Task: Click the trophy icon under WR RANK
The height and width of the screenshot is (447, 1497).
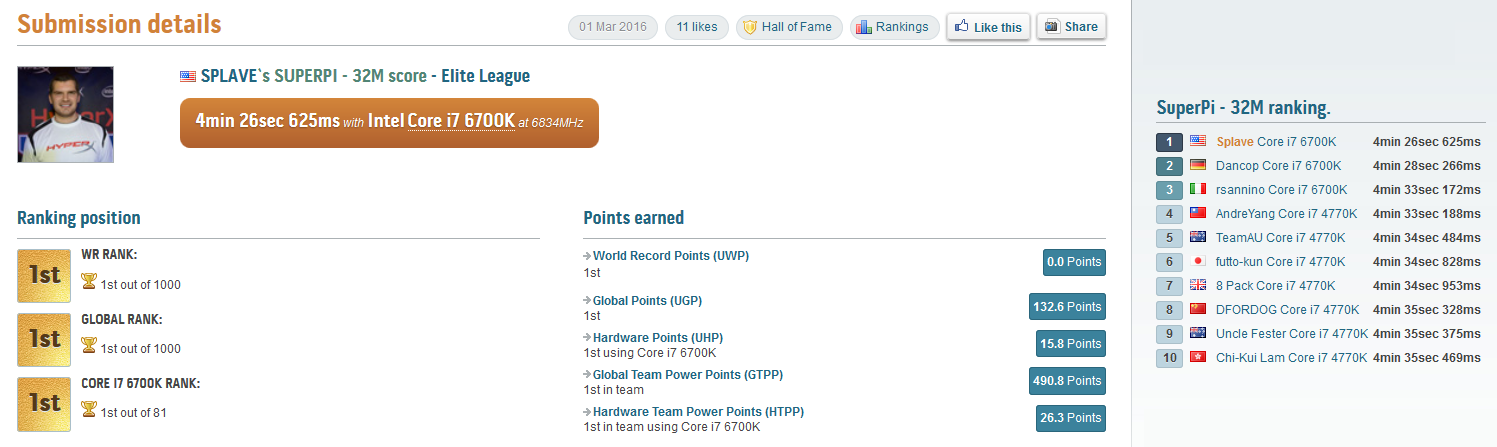Action: click(x=89, y=282)
